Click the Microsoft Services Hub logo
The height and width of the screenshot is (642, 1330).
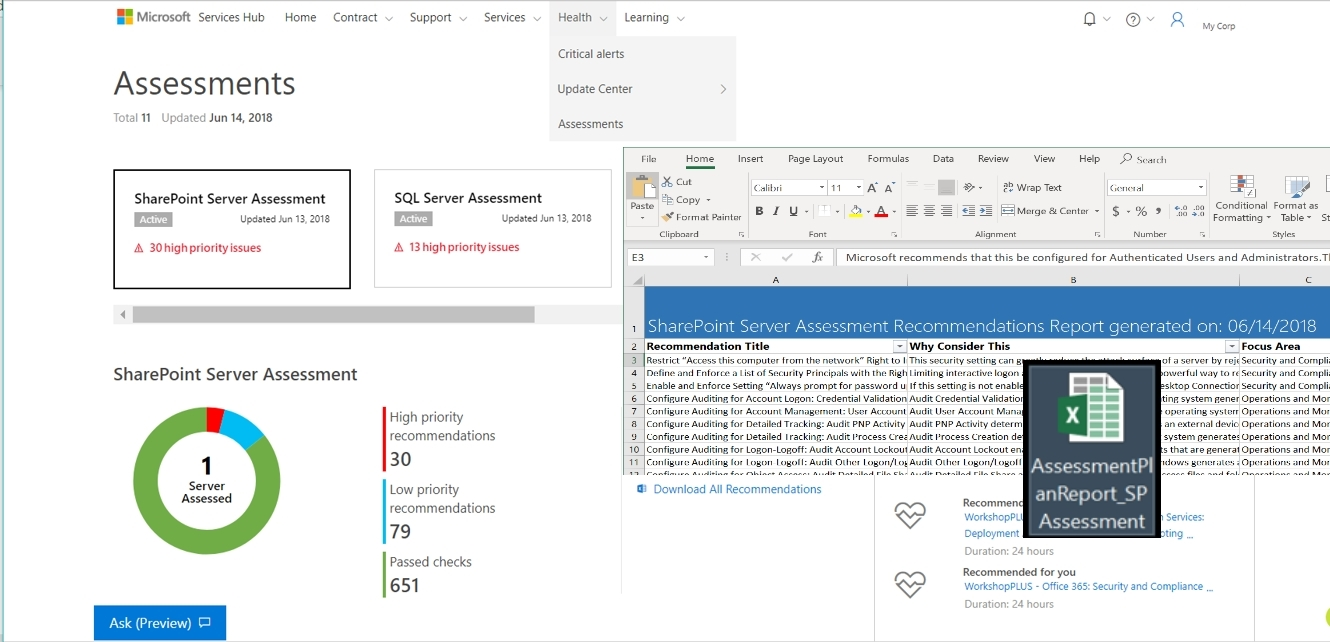pos(191,18)
